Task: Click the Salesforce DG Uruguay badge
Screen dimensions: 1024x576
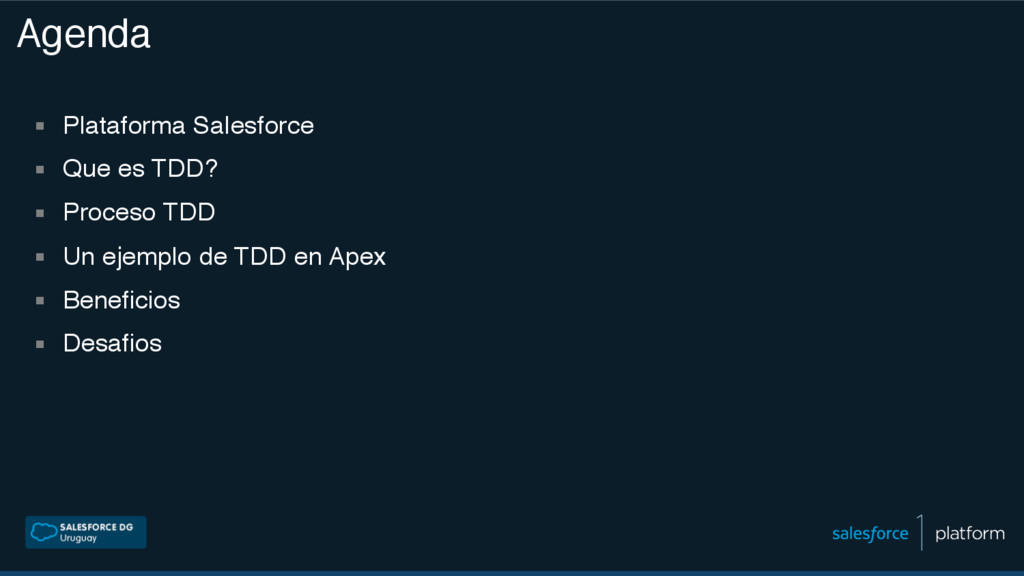Action: (x=86, y=532)
